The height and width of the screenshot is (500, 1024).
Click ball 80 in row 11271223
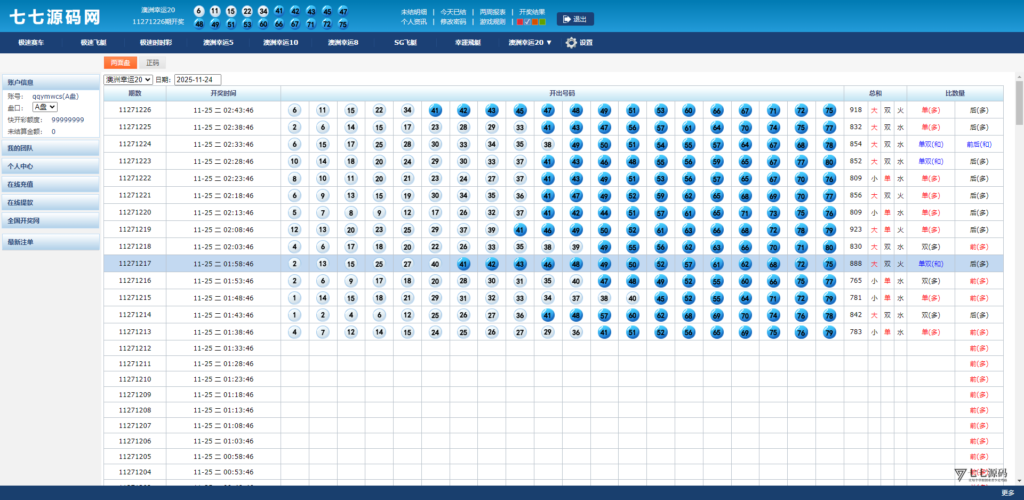click(829, 161)
